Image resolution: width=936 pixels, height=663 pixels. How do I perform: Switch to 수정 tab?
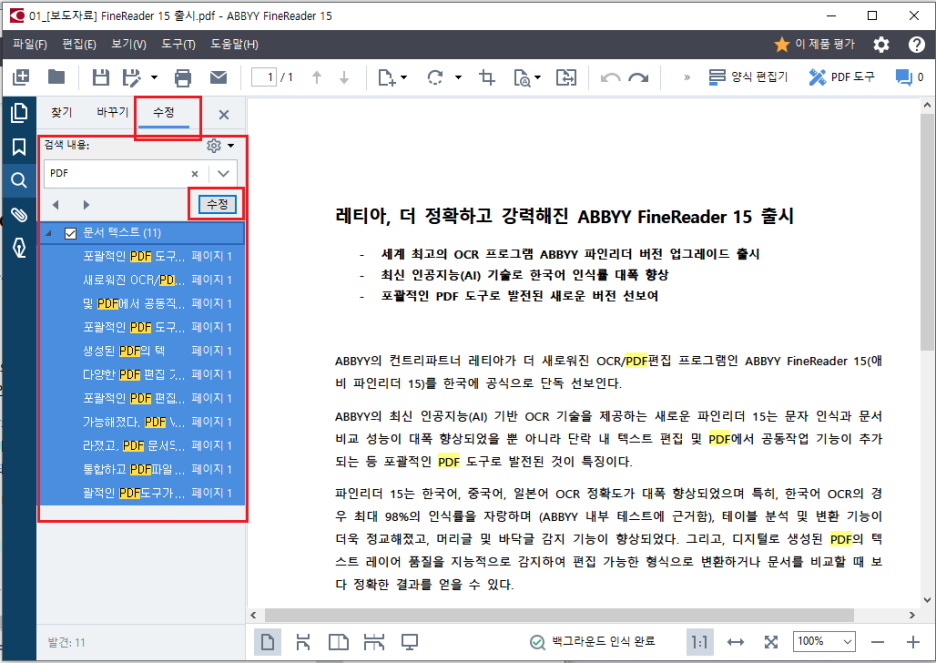(164, 112)
